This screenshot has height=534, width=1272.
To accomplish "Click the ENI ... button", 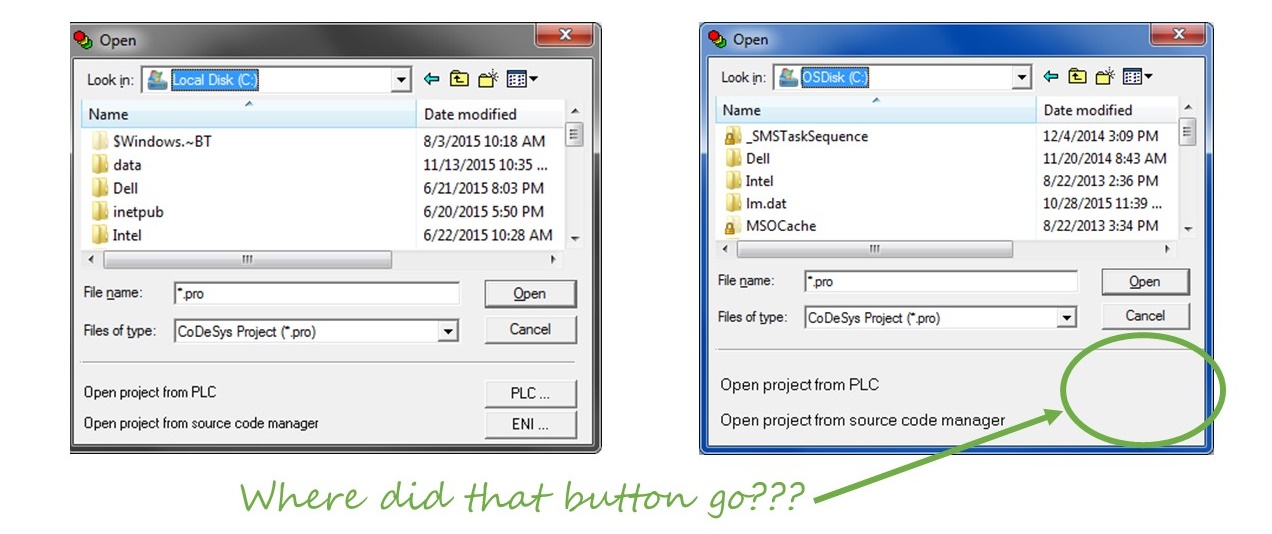I will [530, 424].
